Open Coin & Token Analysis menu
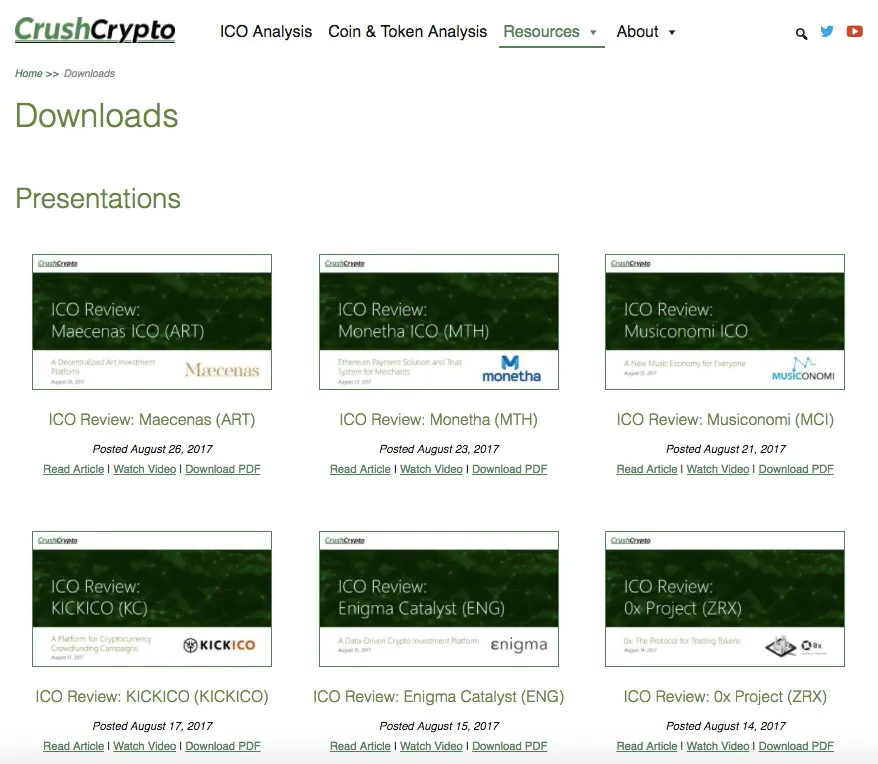 408,31
